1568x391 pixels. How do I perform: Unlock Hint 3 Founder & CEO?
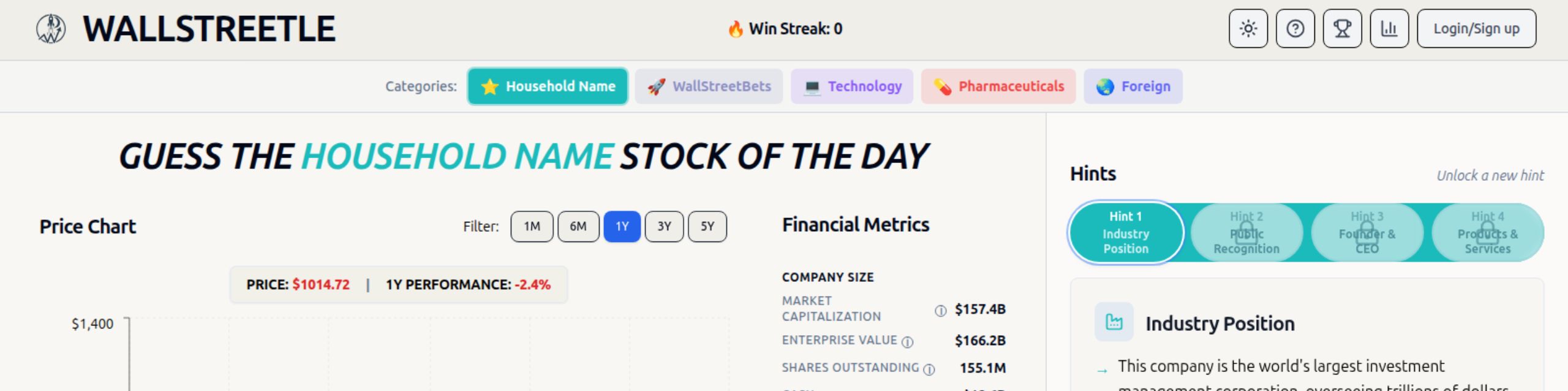[x=1367, y=233]
